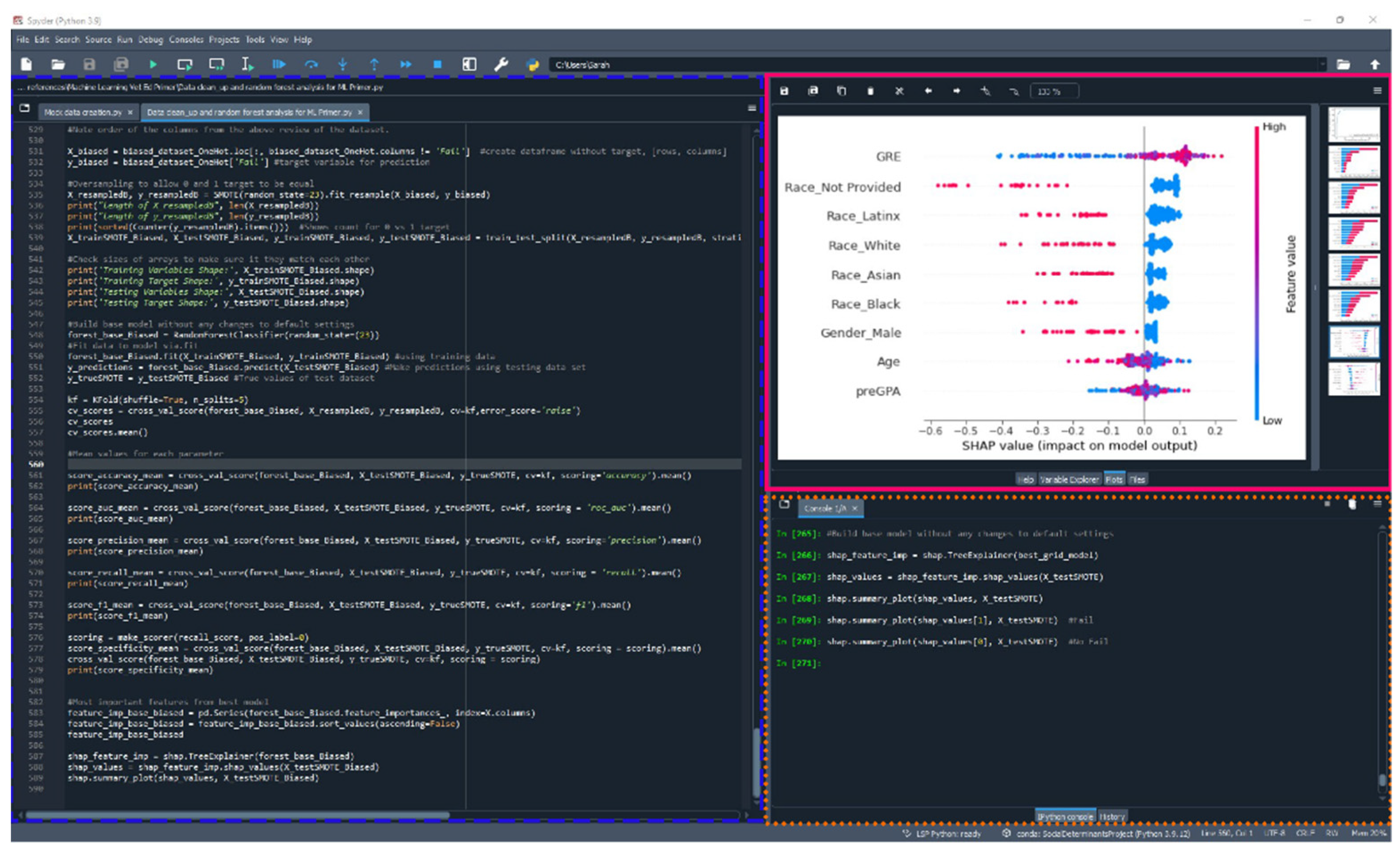Image resolution: width=1400 pixels, height=853 pixels.
Task: Switch to the Mock data creation.py tab
Action: [83, 113]
